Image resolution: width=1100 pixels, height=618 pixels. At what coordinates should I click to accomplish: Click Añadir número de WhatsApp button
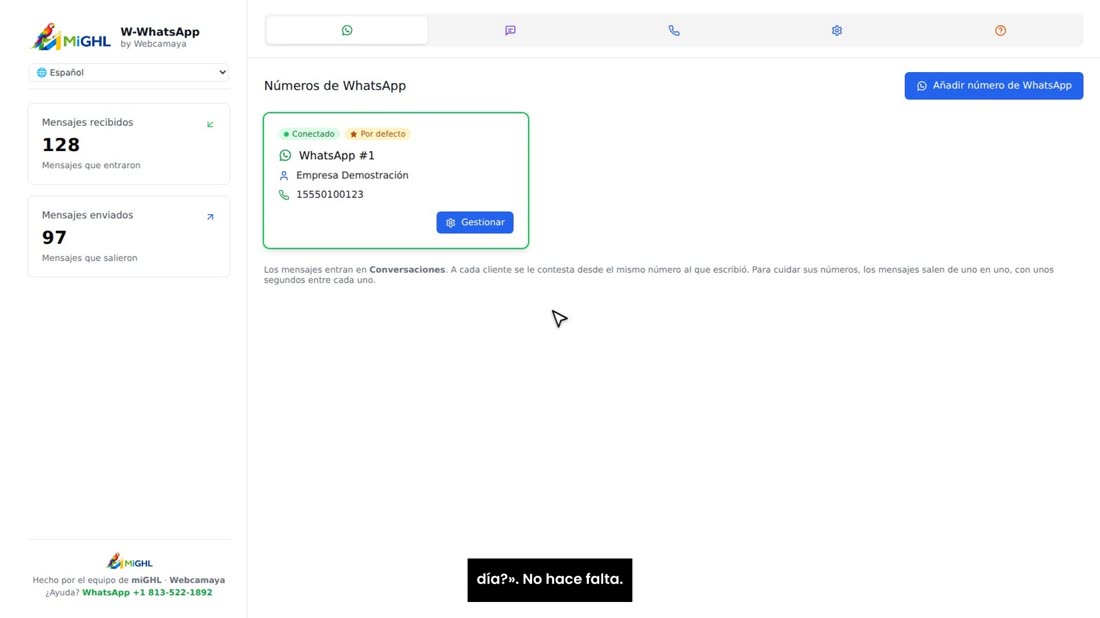tap(993, 86)
